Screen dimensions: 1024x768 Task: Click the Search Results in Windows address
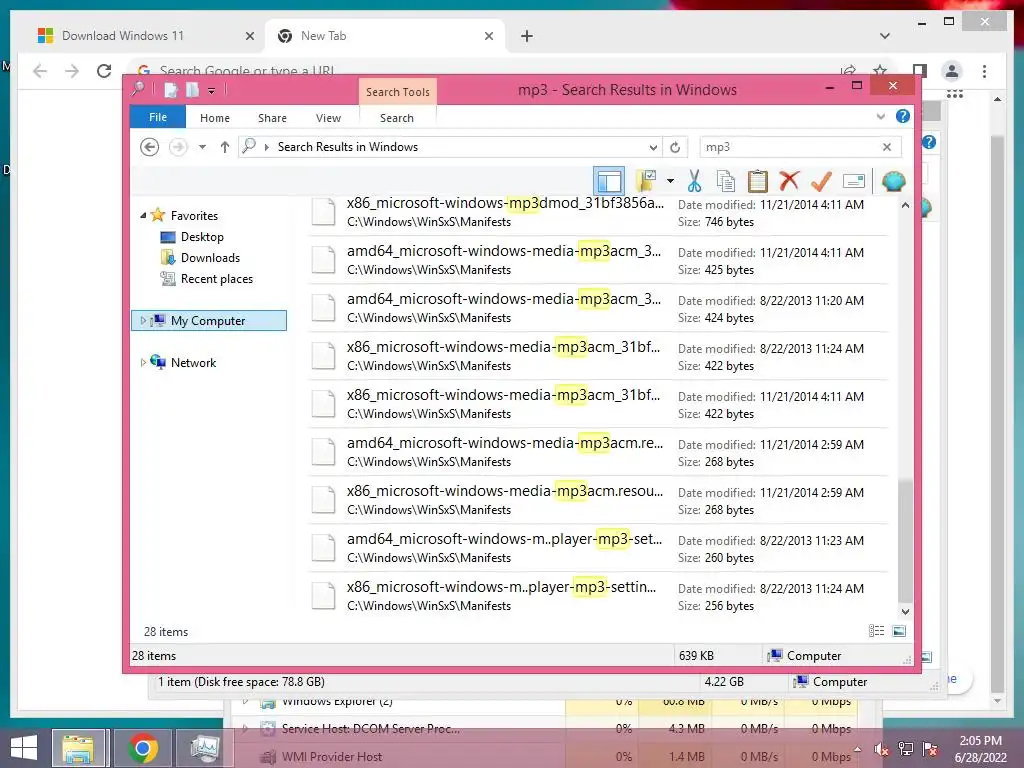(x=347, y=147)
